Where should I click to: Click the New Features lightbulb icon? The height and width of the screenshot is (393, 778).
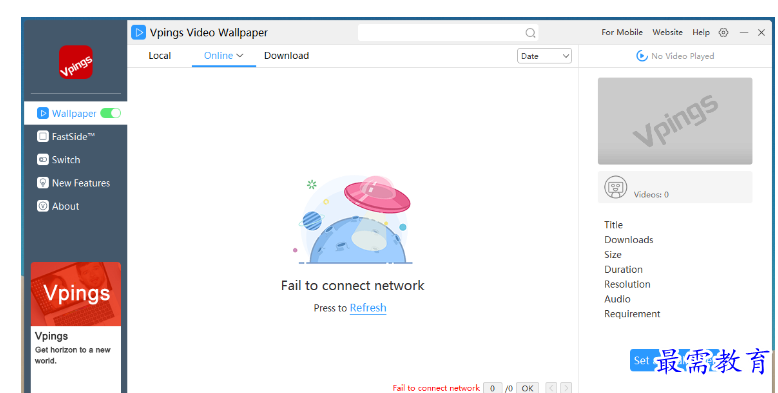click(x=43, y=183)
